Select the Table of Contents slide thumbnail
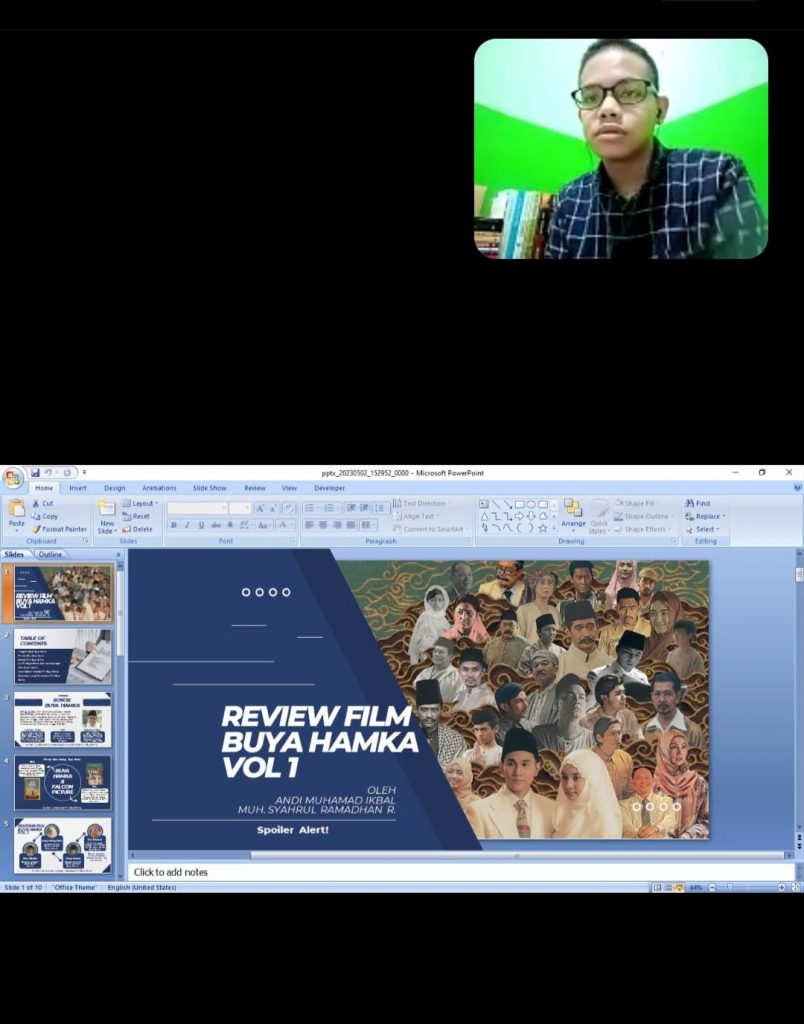 [62, 657]
